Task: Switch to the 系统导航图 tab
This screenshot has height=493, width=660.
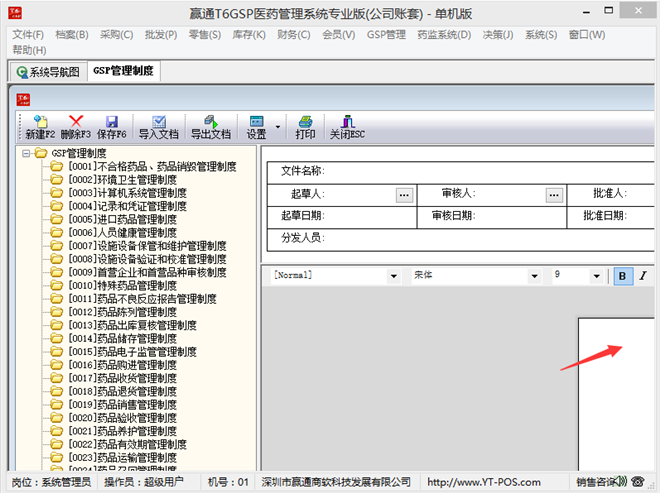Action: [47, 71]
